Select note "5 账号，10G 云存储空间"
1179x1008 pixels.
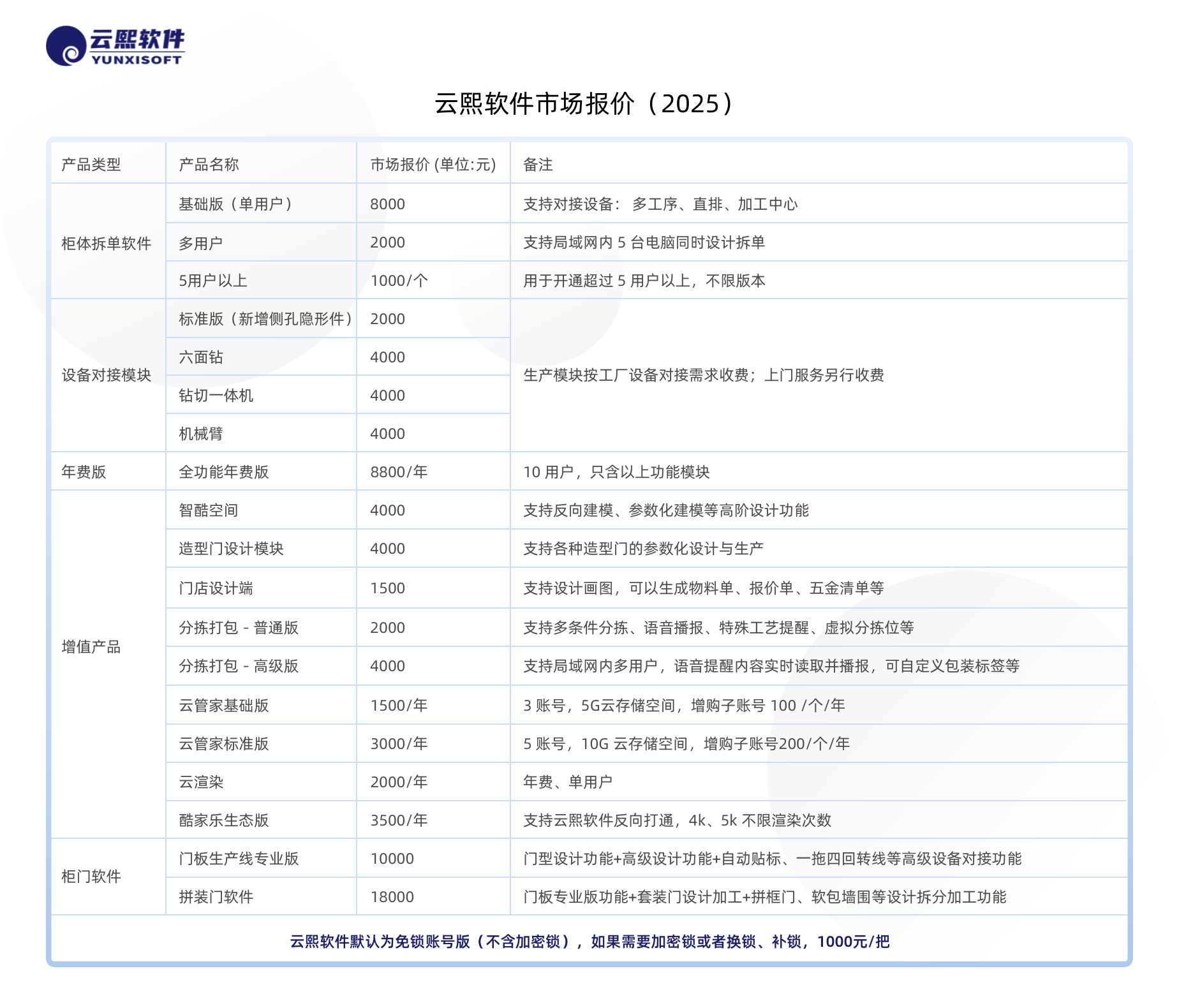click(x=686, y=744)
